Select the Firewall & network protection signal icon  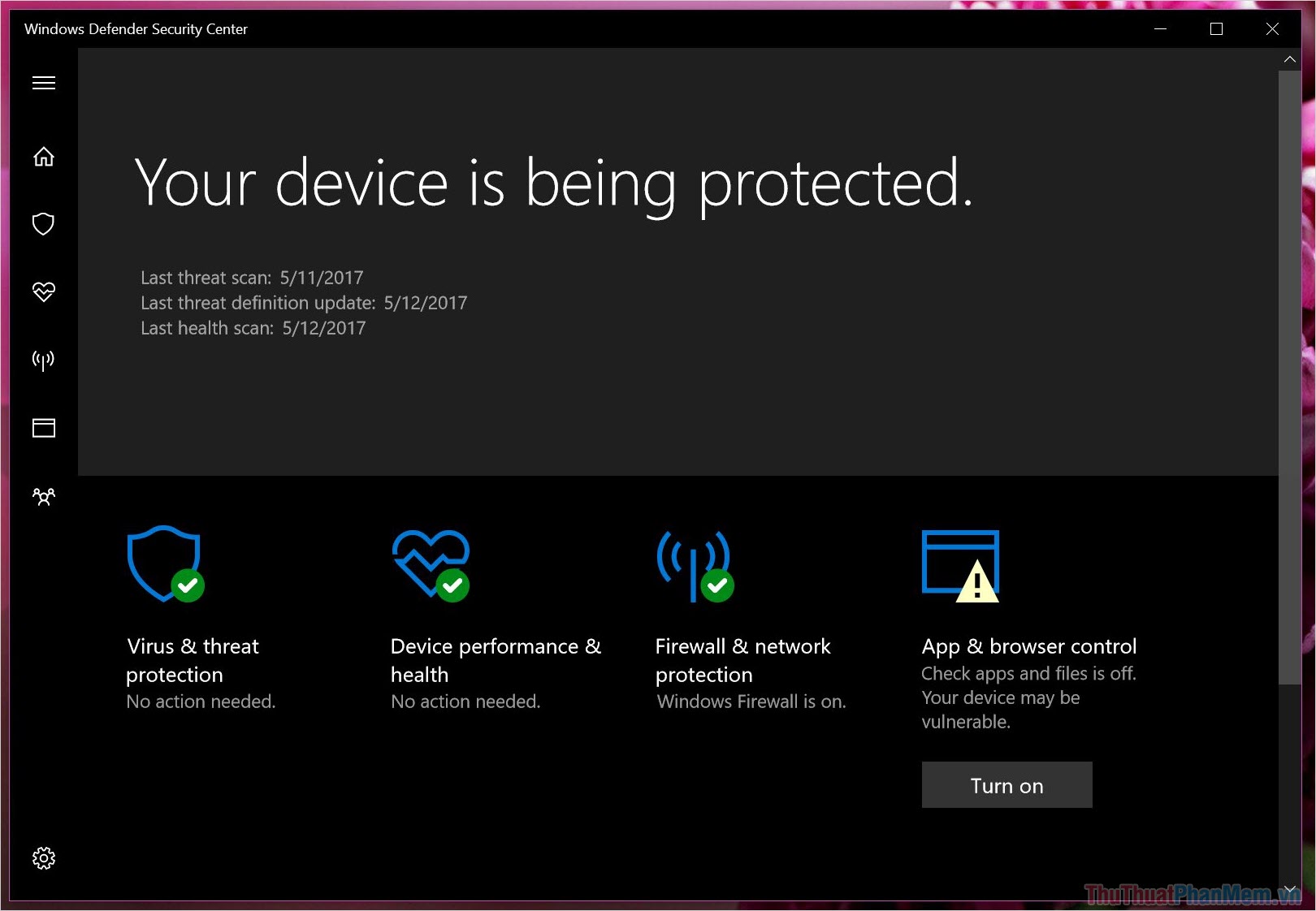coord(43,360)
